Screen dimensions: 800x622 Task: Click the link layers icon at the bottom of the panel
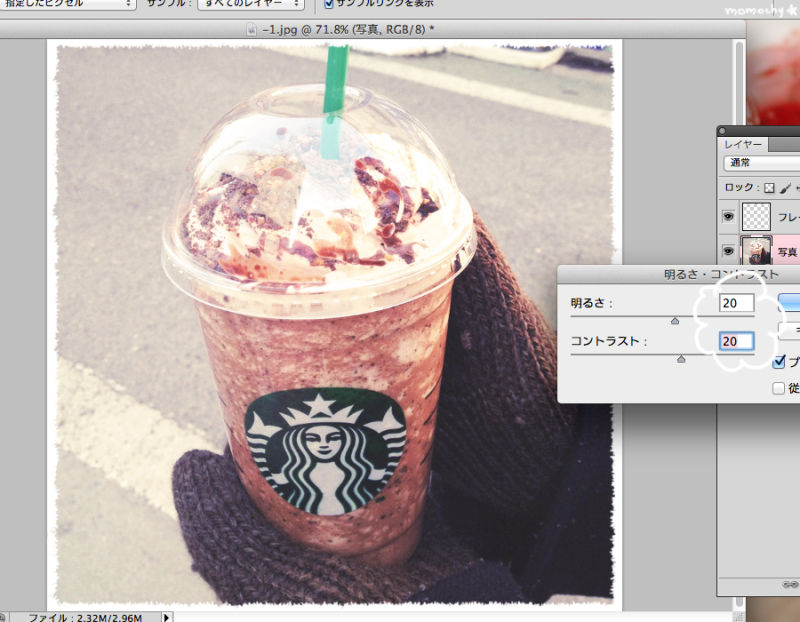pyautogui.click(x=790, y=584)
